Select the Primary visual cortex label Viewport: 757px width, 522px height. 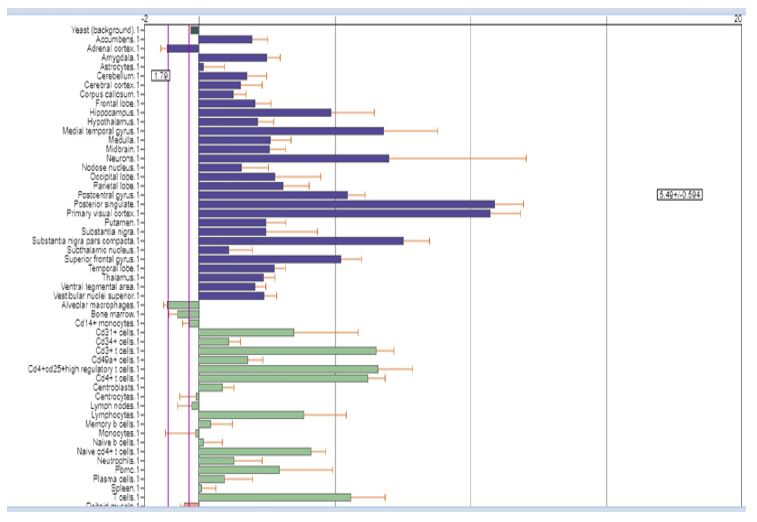[x=100, y=213]
